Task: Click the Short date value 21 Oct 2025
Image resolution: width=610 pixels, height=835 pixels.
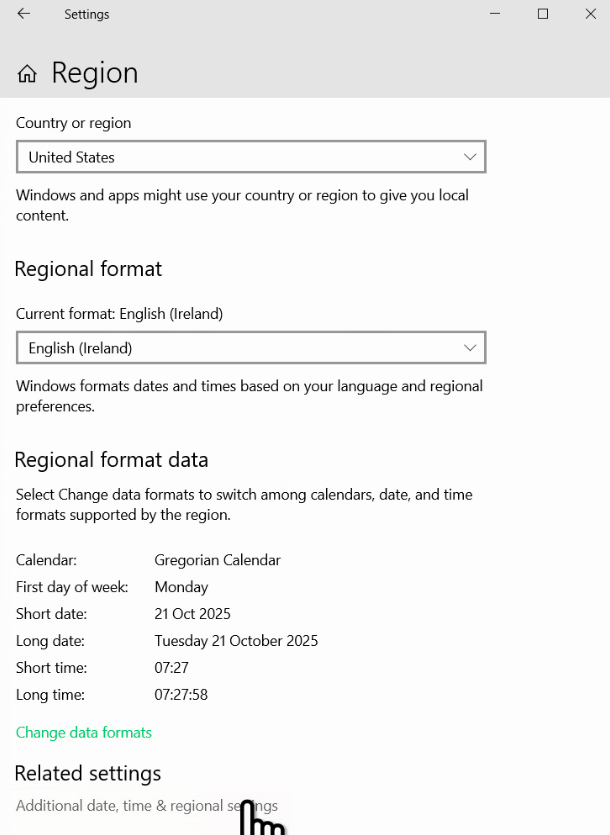Action: tap(192, 613)
